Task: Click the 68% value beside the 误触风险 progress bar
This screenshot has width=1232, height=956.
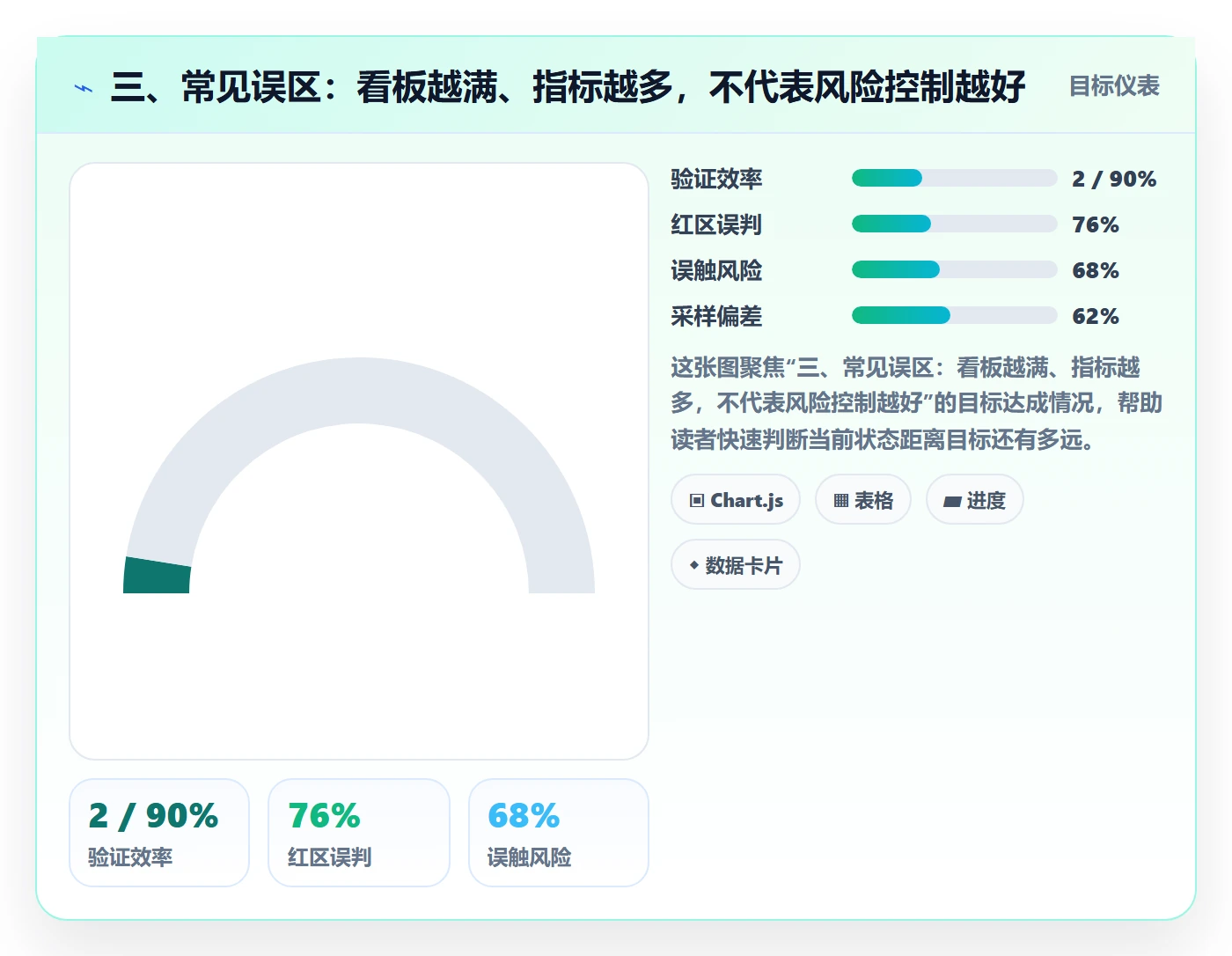Action: point(1096,270)
